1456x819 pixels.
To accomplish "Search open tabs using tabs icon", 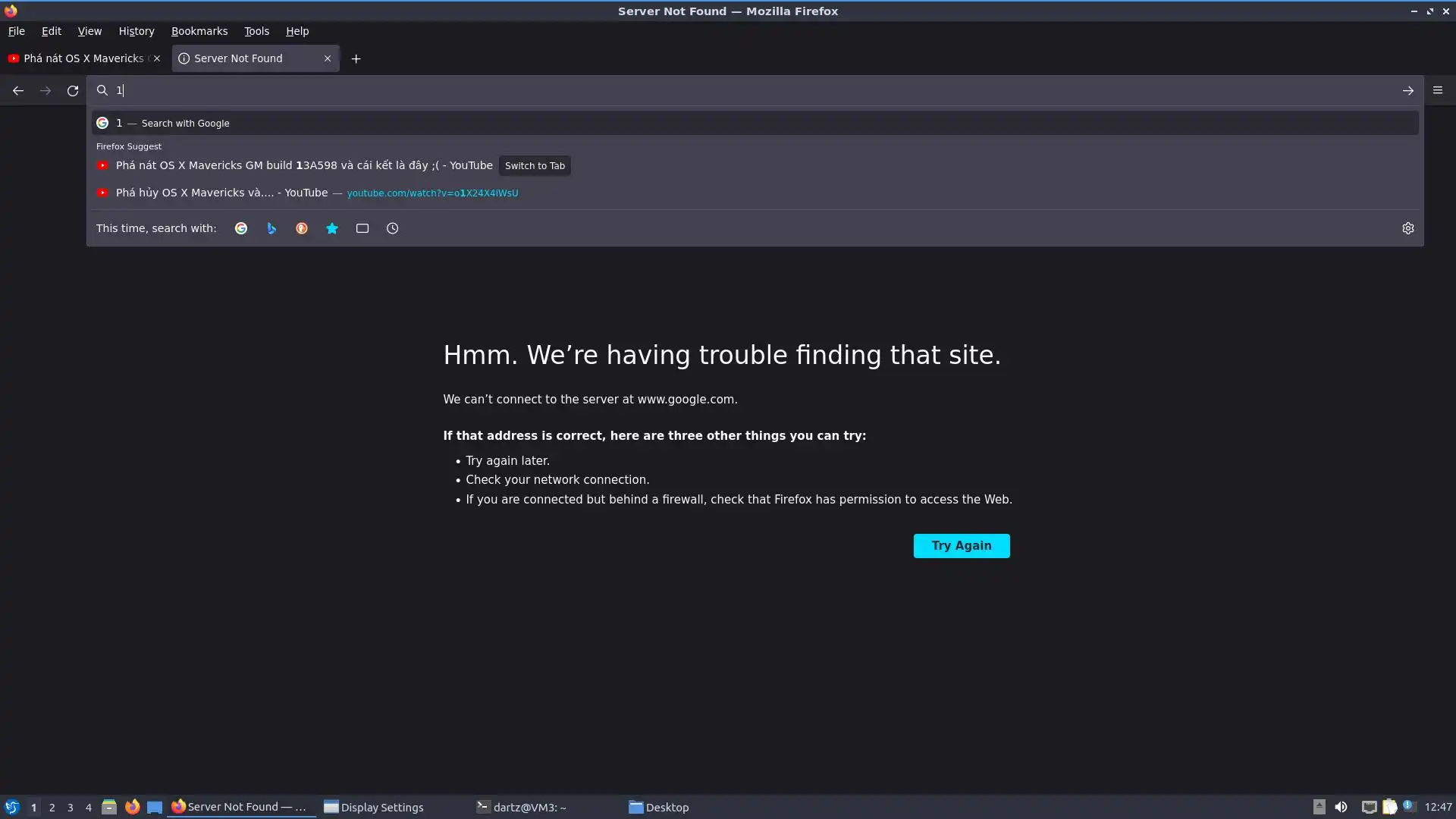I will 362,228.
